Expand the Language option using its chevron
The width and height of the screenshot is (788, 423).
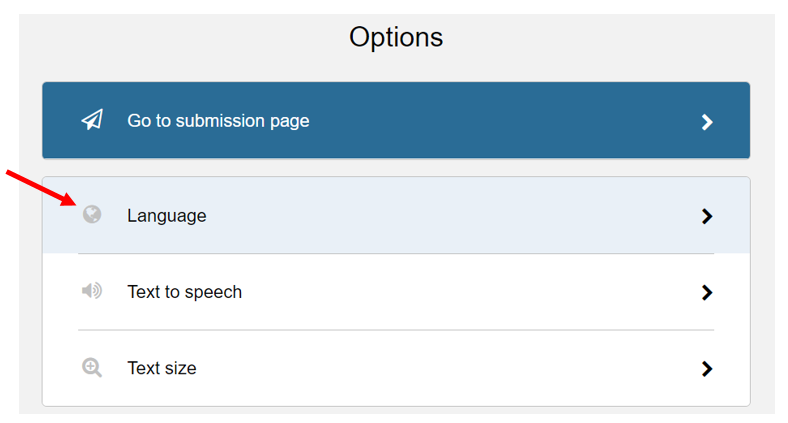pos(707,216)
